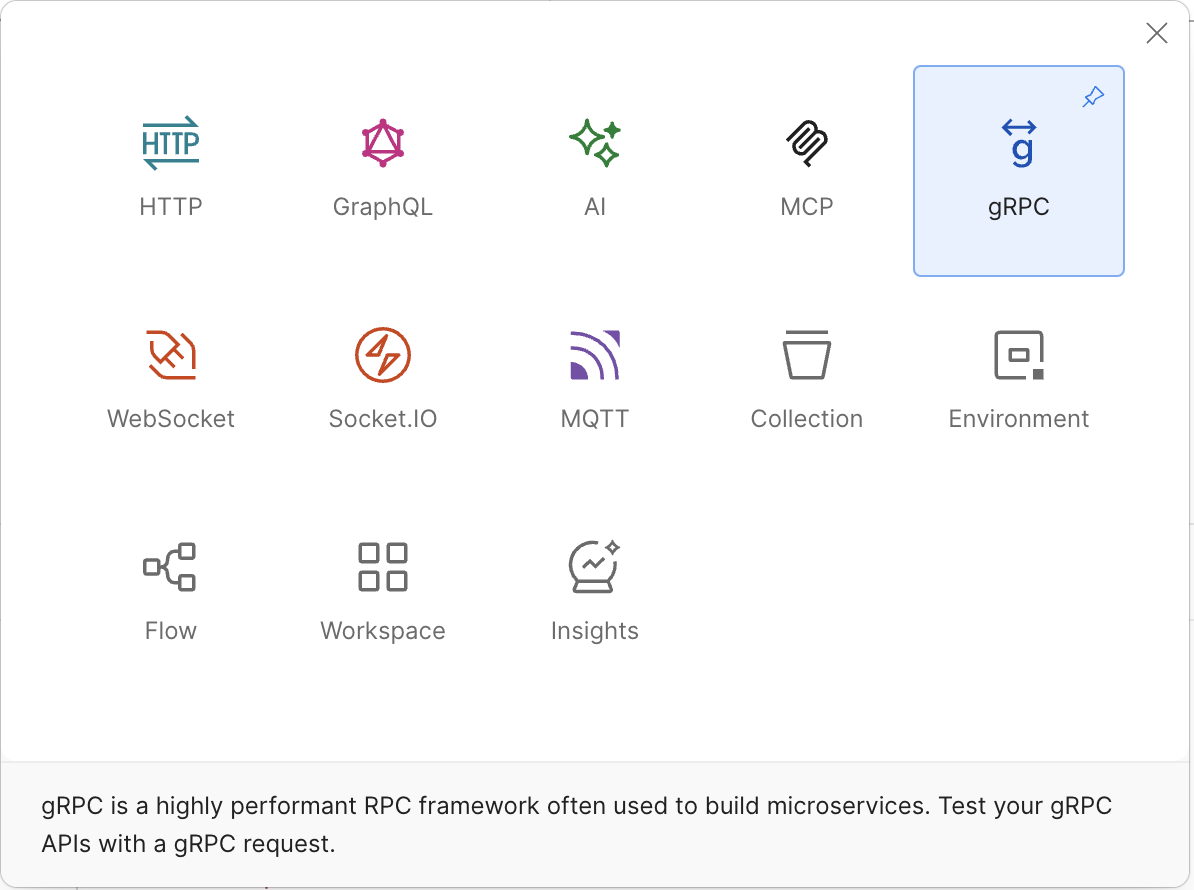Image resolution: width=1194 pixels, height=890 pixels.
Task: Pick the MCP icon
Action: tap(807, 143)
